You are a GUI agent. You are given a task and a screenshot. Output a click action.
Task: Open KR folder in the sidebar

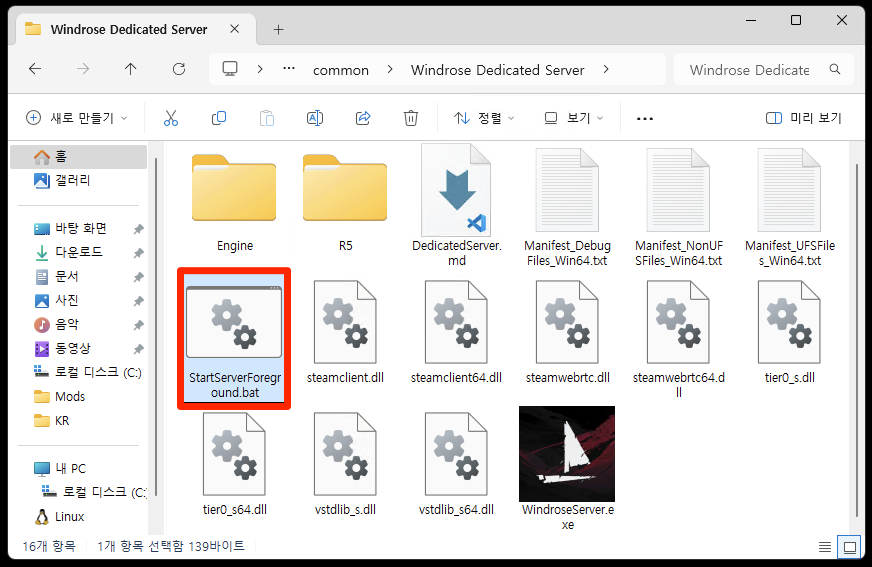[x=78, y=421]
